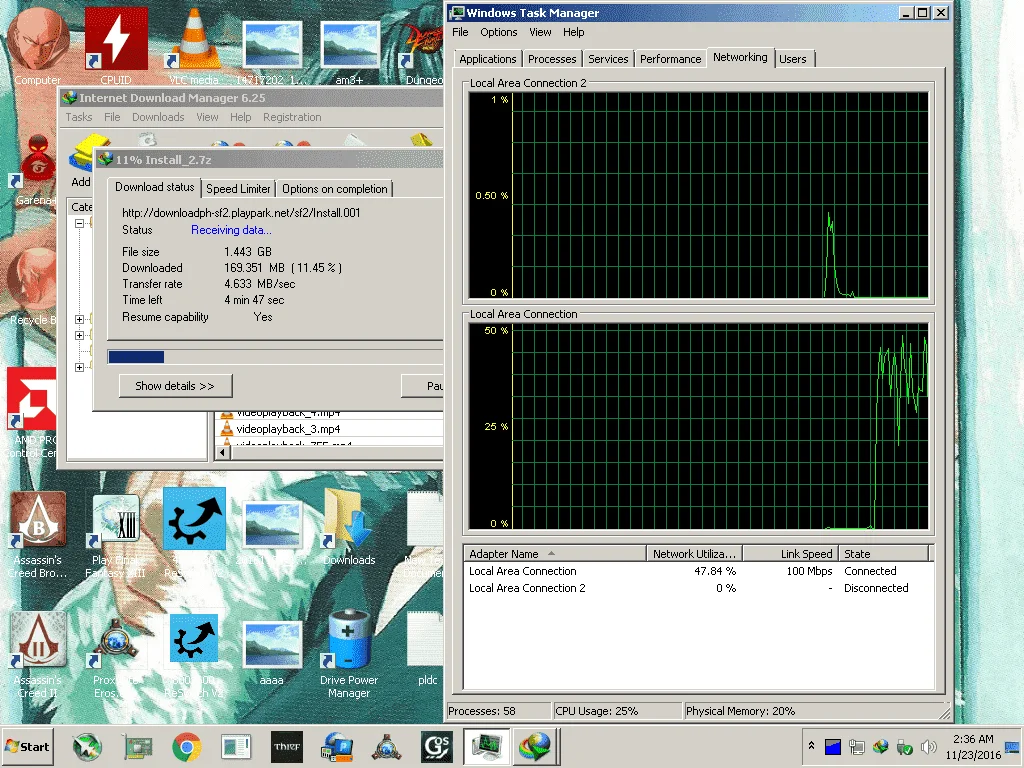The height and width of the screenshot is (768, 1024).
Task: Open the Start menu
Action: (x=28, y=746)
